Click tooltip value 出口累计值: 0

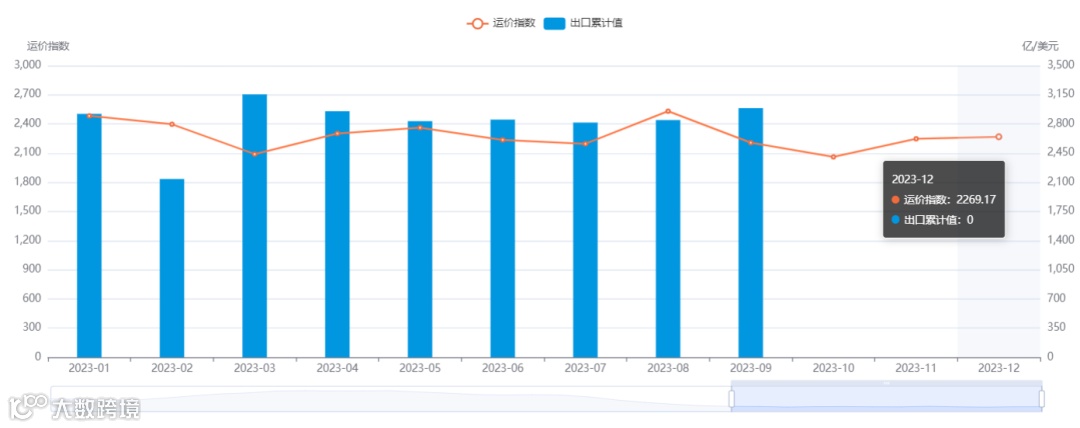pyautogui.click(x=932, y=220)
